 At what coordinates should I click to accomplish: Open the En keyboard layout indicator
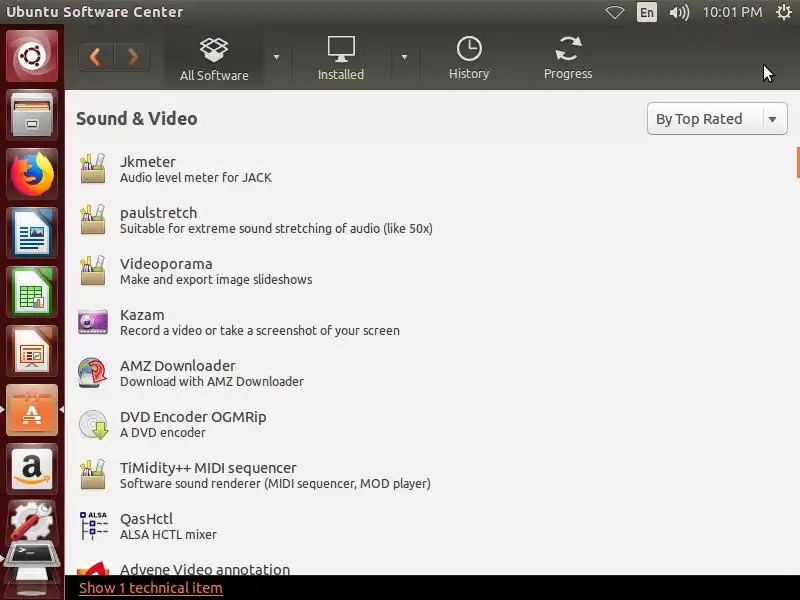(x=646, y=12)
